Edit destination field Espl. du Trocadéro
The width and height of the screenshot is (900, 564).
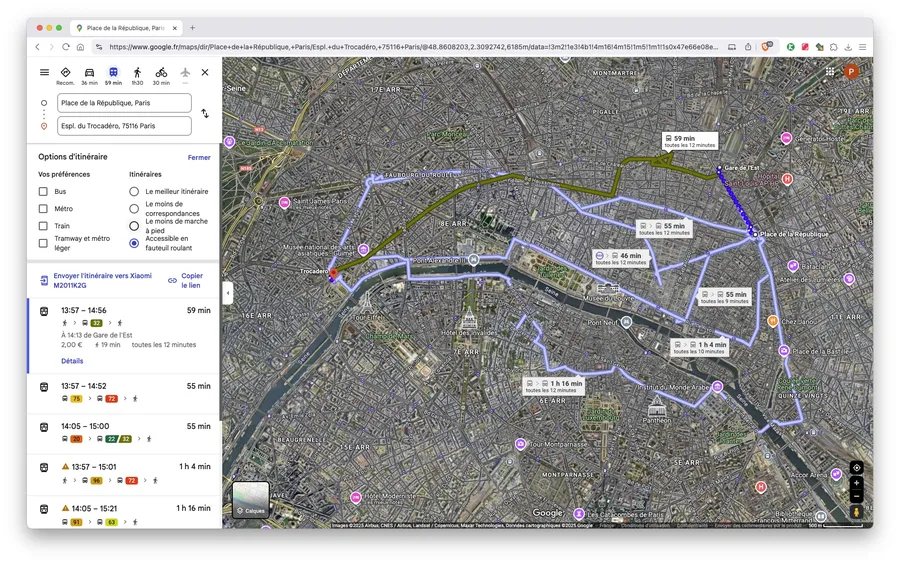[x=124, y=126]
